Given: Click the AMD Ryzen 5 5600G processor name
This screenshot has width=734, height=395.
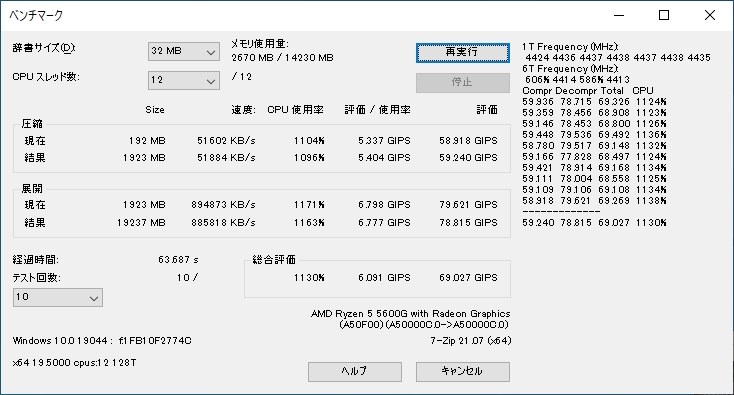Looking at the screenshot, I should (x=411, y=314).
